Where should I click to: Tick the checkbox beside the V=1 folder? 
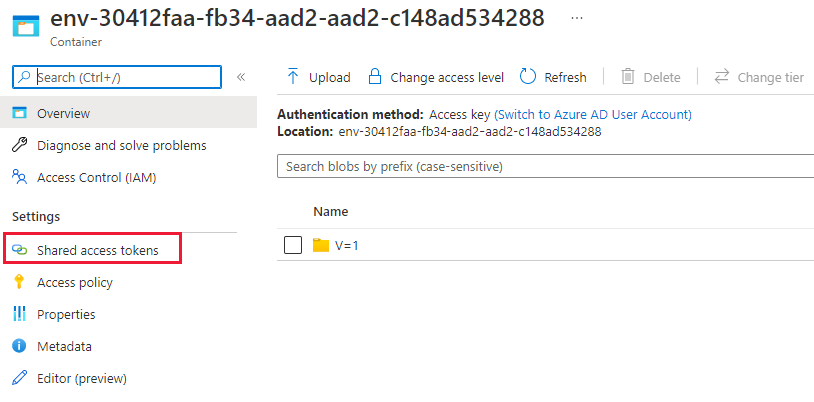(x=293, y=245)
